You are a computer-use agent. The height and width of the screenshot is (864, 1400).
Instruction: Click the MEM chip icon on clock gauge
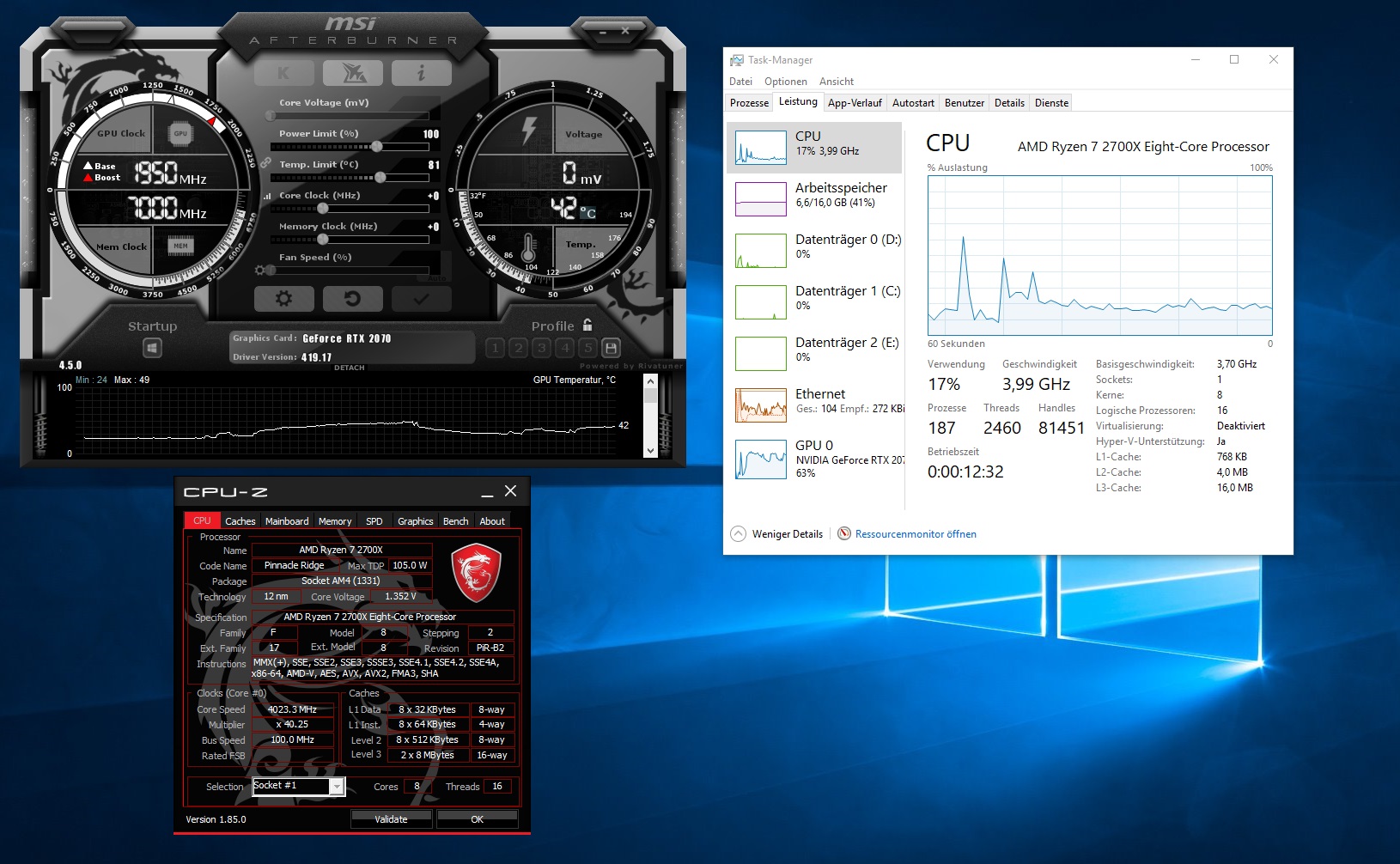pos(180,246)
